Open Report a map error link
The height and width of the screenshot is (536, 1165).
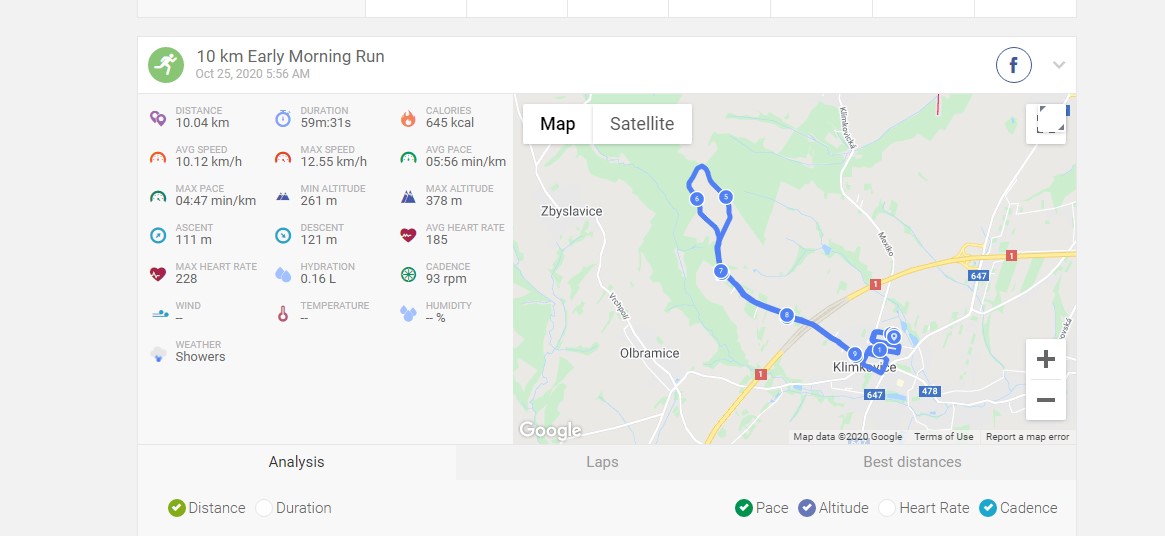(x=1028, y=437)
